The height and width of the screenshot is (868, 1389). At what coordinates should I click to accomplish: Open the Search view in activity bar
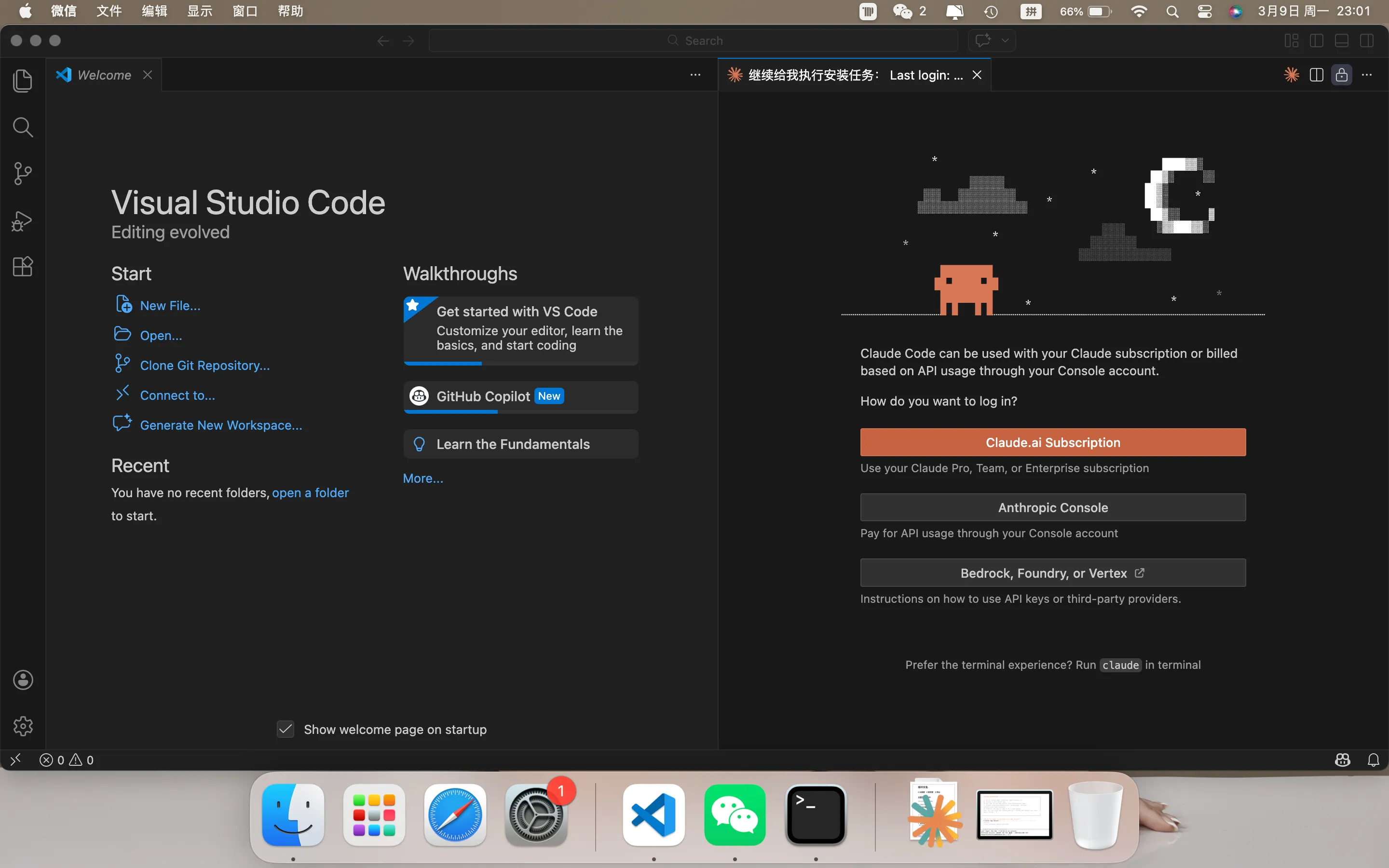(x=22, y=127)
